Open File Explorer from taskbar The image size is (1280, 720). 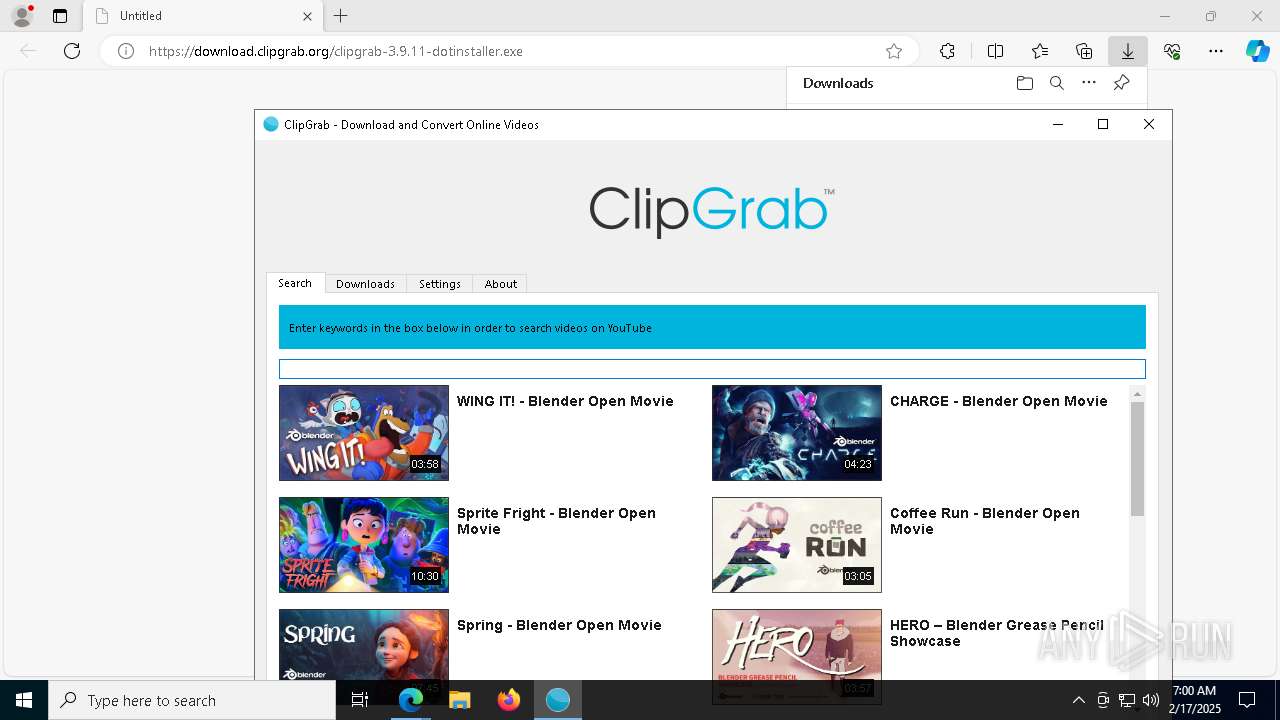coord(460,700)
